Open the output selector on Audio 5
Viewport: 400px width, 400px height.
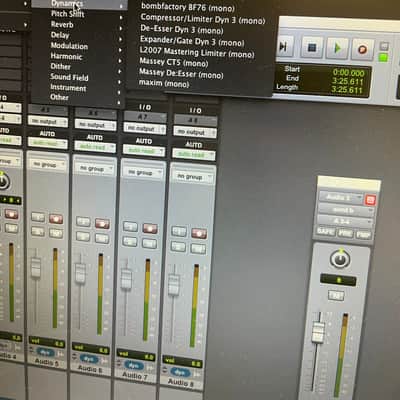pyautogui.click(x=48, y=122)
